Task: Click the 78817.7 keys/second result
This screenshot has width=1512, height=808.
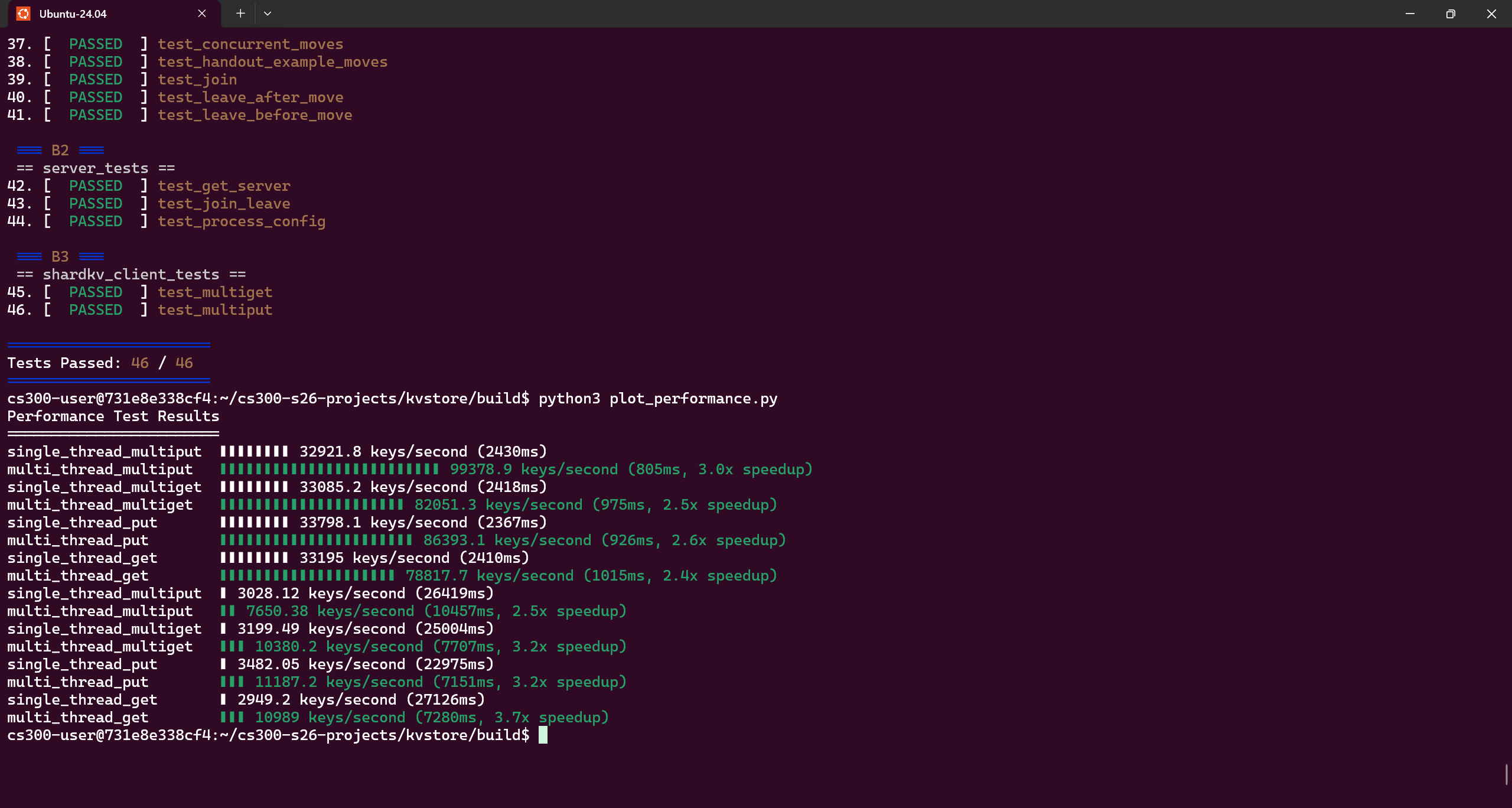Action: pos(490,576)
